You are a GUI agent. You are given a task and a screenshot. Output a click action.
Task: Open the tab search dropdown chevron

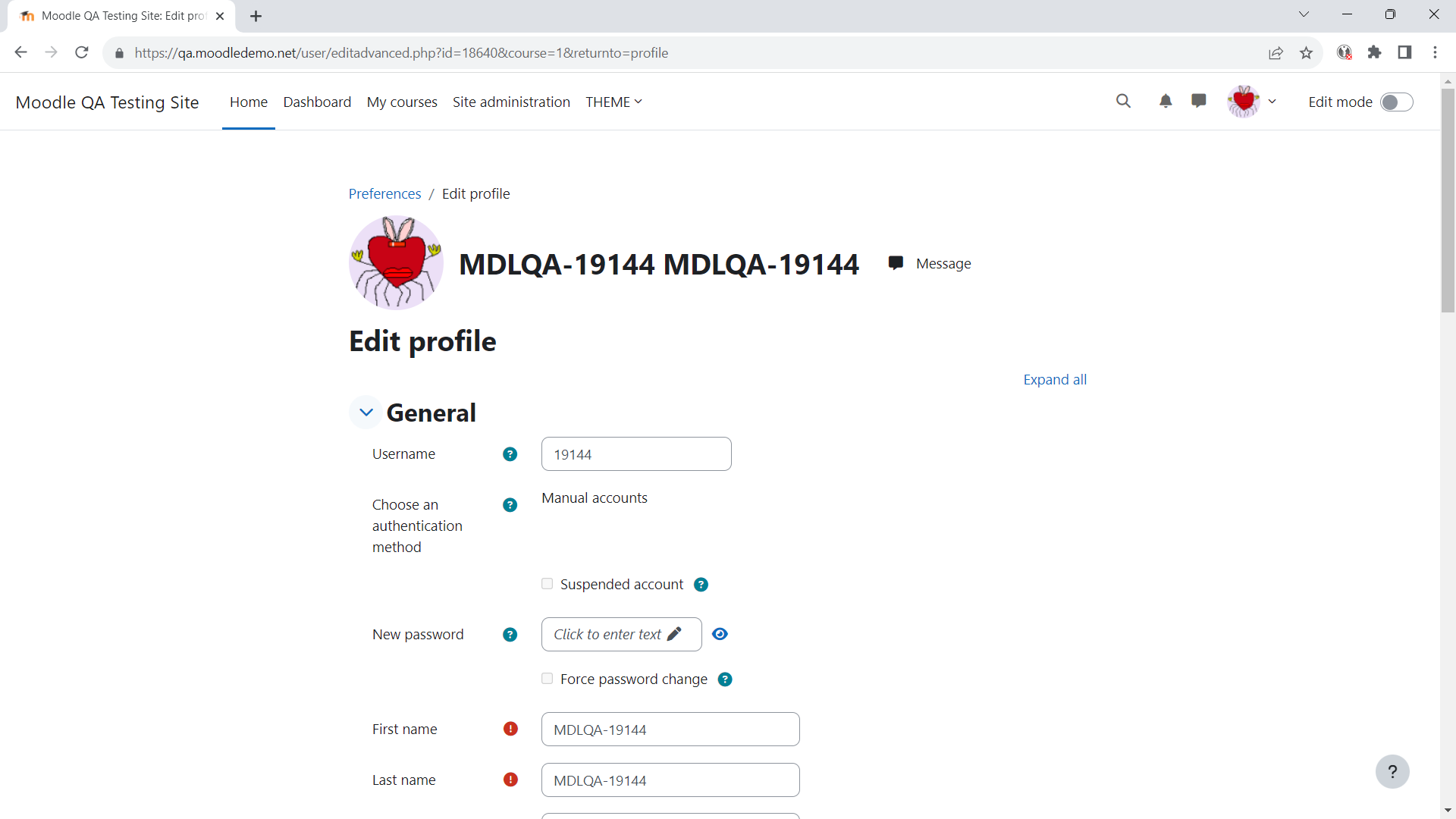pyautogui.click(x=1304, y=14)
